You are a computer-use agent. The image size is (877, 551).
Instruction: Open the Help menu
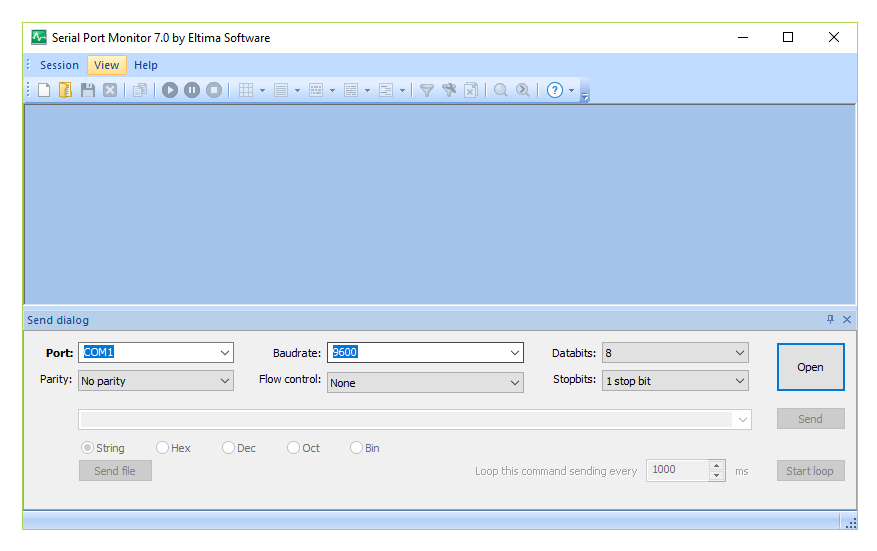[145, 65]
